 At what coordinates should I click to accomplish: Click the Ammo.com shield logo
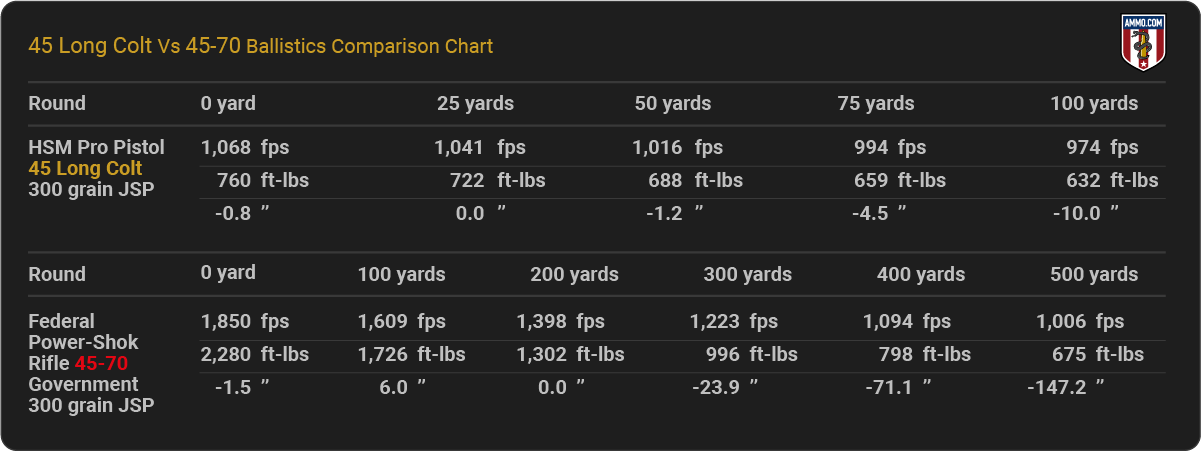pyautogui.click(x=1141, y=44)
